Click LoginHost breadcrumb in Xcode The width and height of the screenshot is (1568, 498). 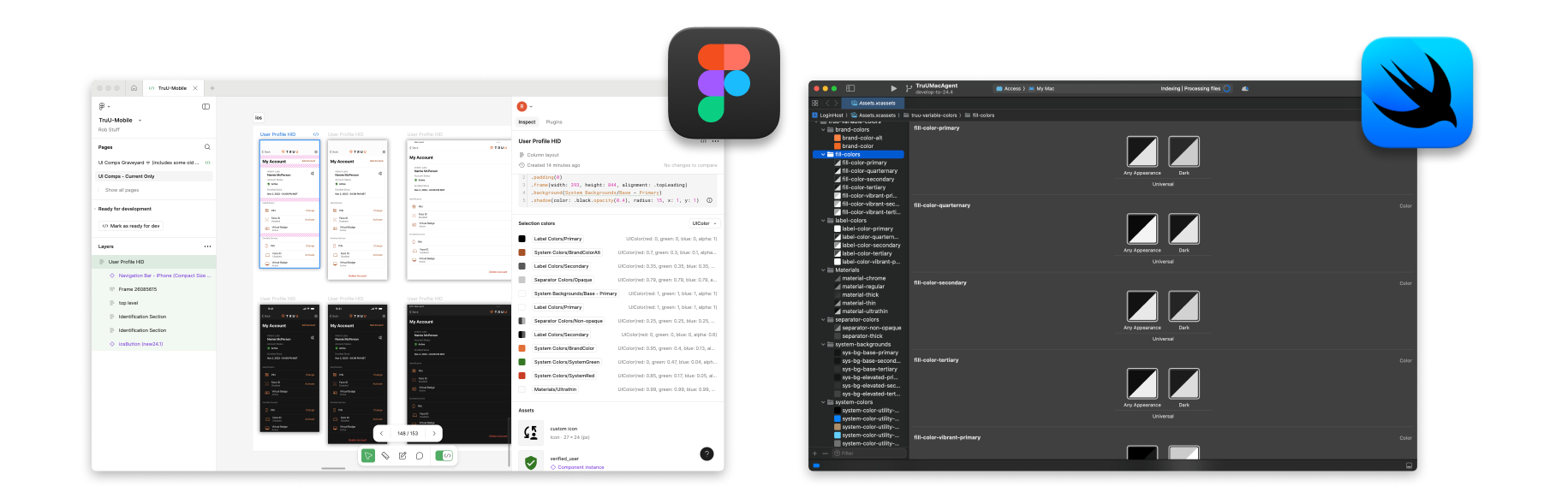click(827, 115)
